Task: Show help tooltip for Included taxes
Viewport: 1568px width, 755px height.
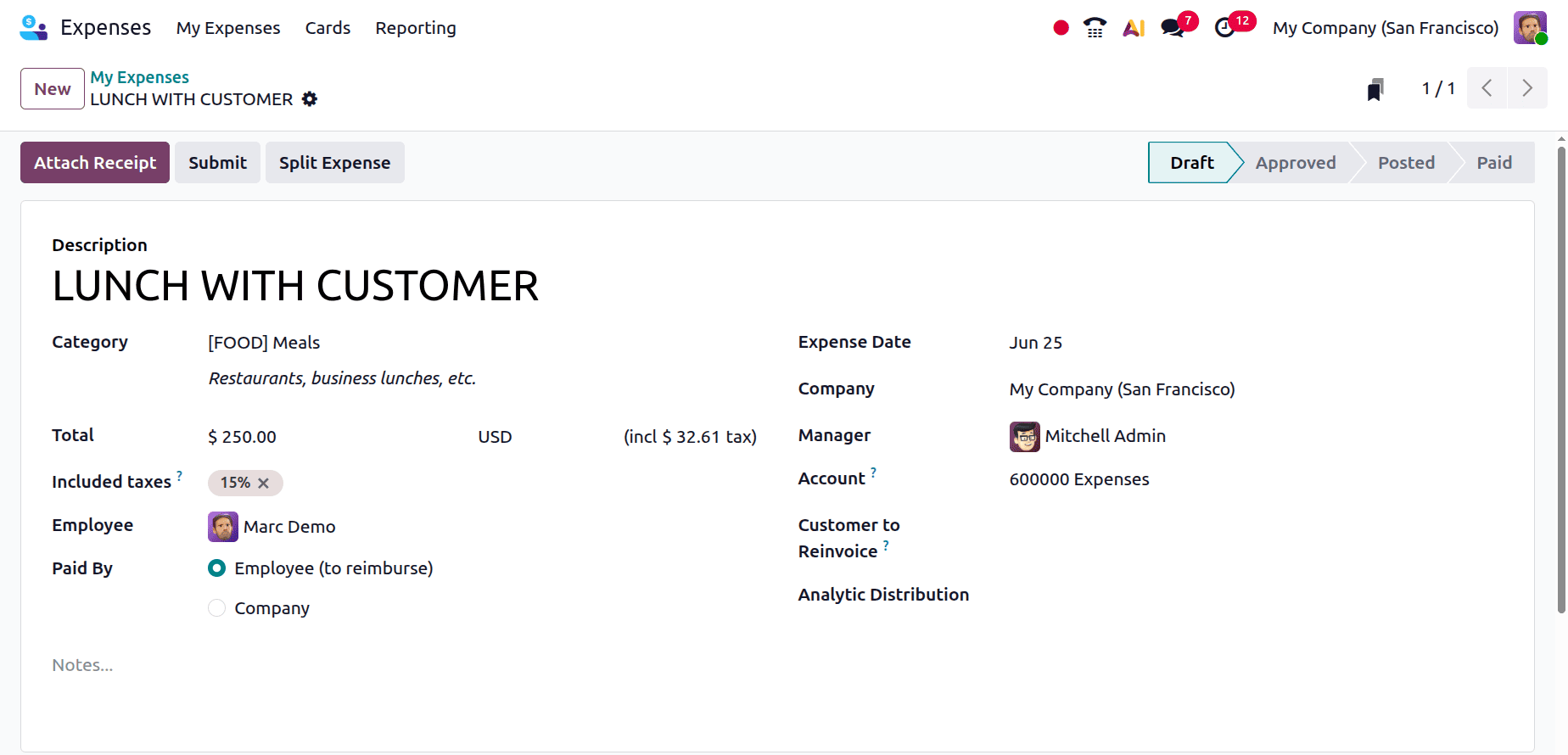Action: (179, 476)
